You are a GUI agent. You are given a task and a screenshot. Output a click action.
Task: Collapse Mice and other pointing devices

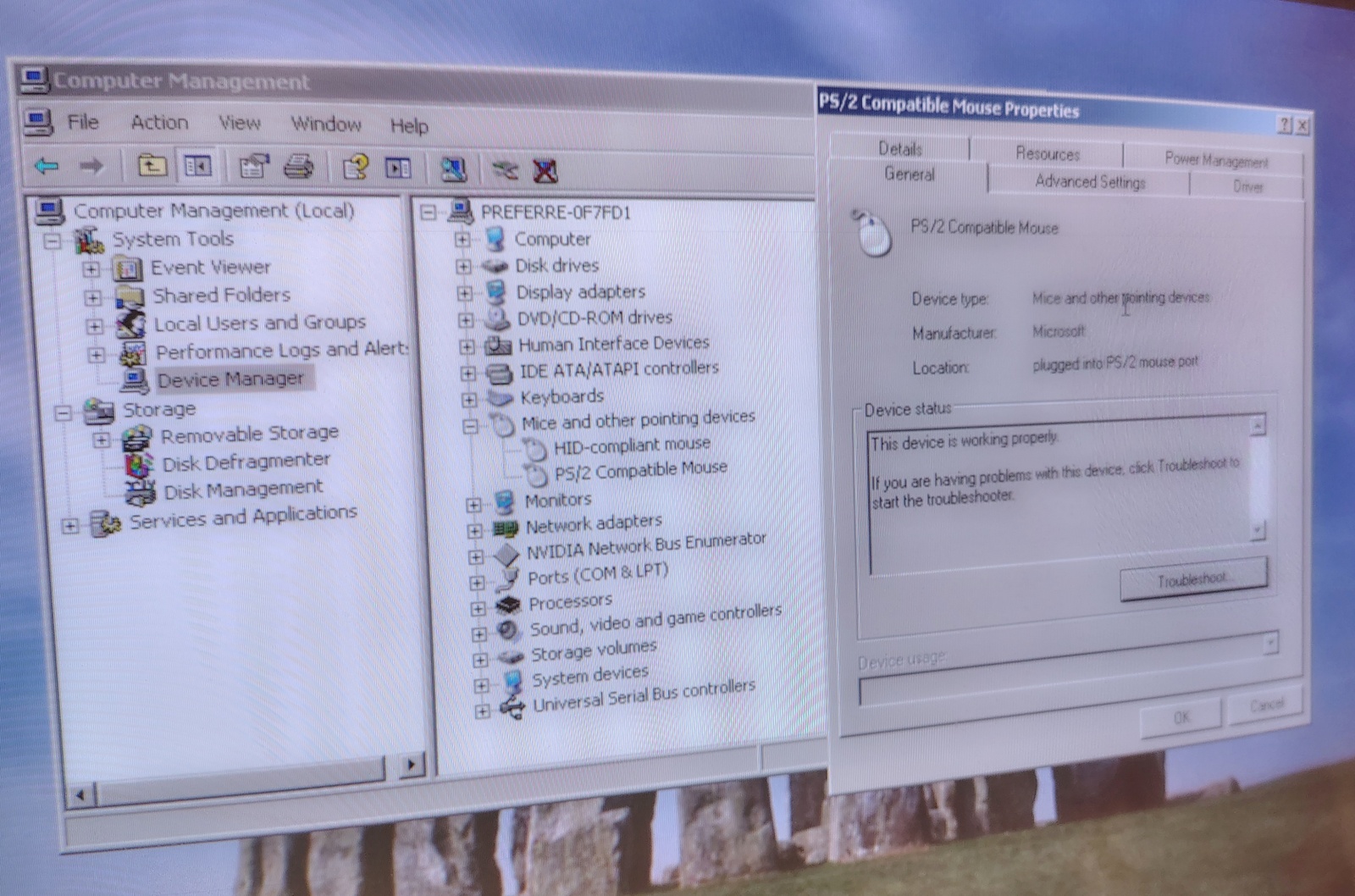coord(471,426)
